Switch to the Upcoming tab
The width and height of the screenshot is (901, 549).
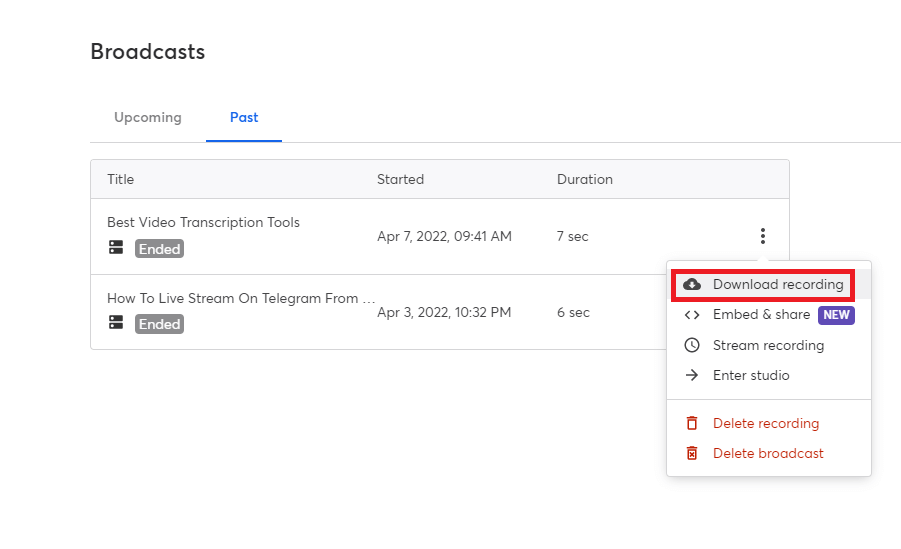tap(148, 118)
